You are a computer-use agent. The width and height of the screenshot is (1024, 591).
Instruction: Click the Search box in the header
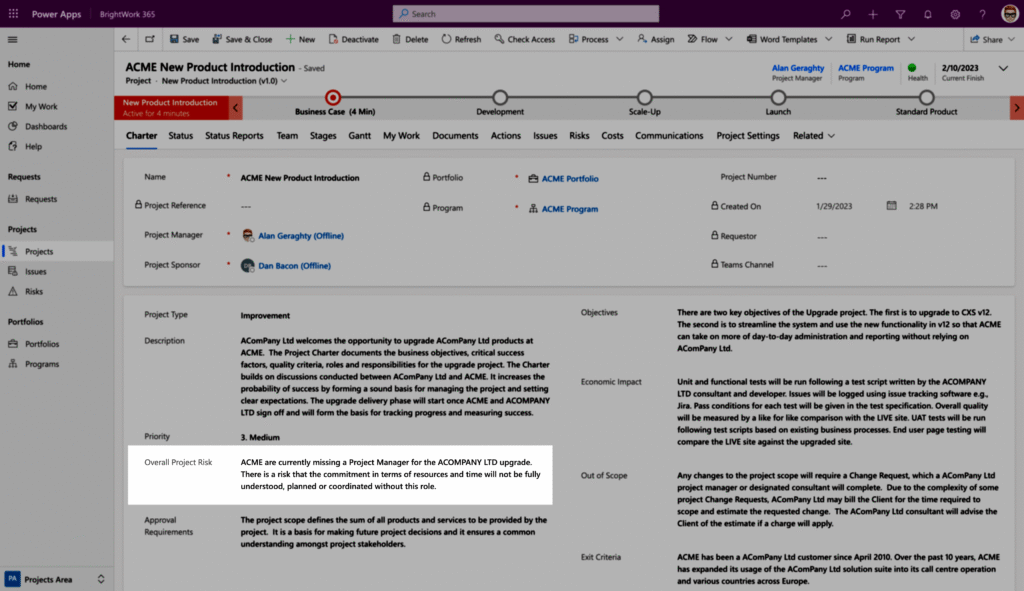click(x=525, y=14)
